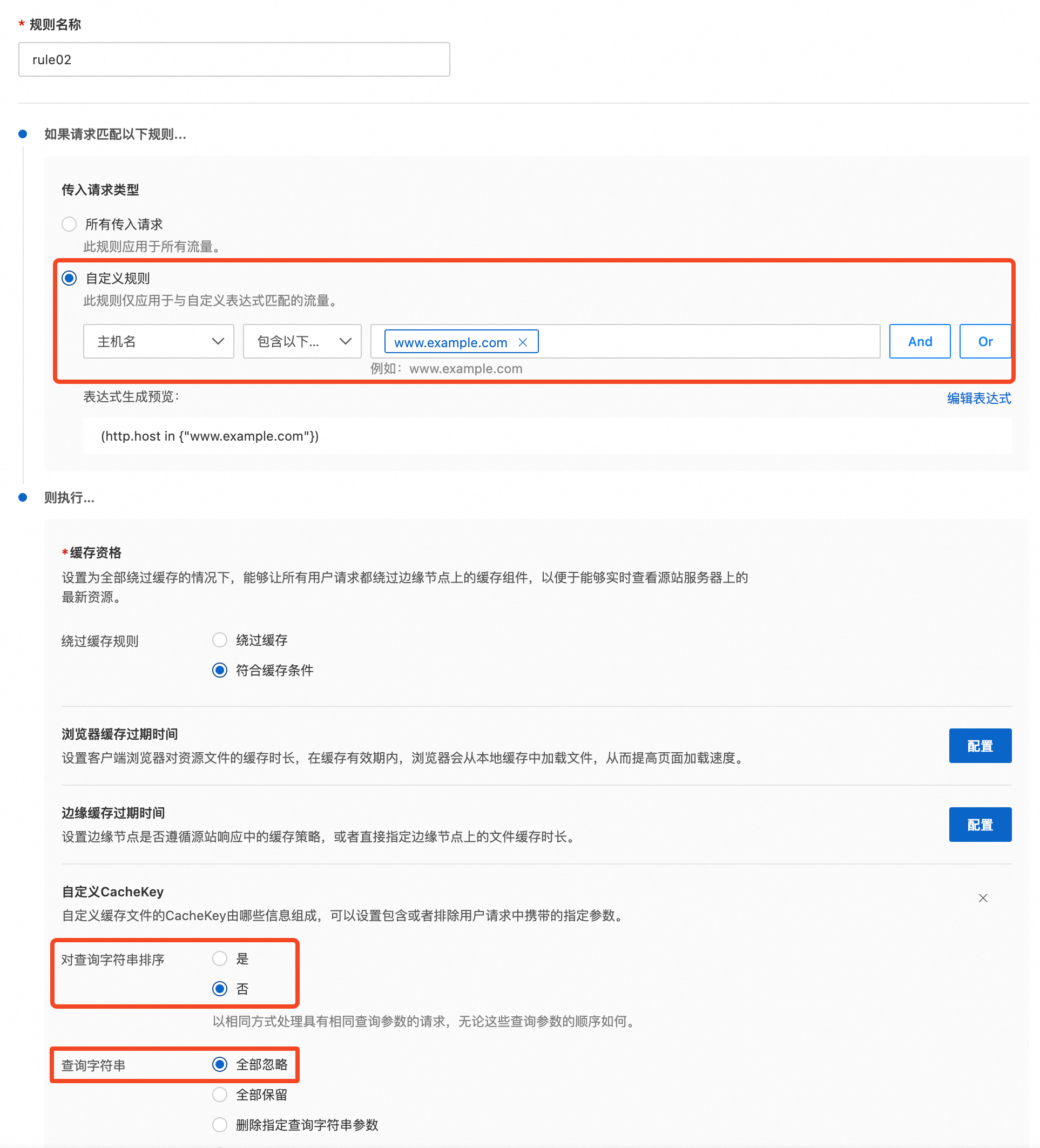1040x1148 pixels.
Task: Open the edit expression link
Action: [978, 398]
